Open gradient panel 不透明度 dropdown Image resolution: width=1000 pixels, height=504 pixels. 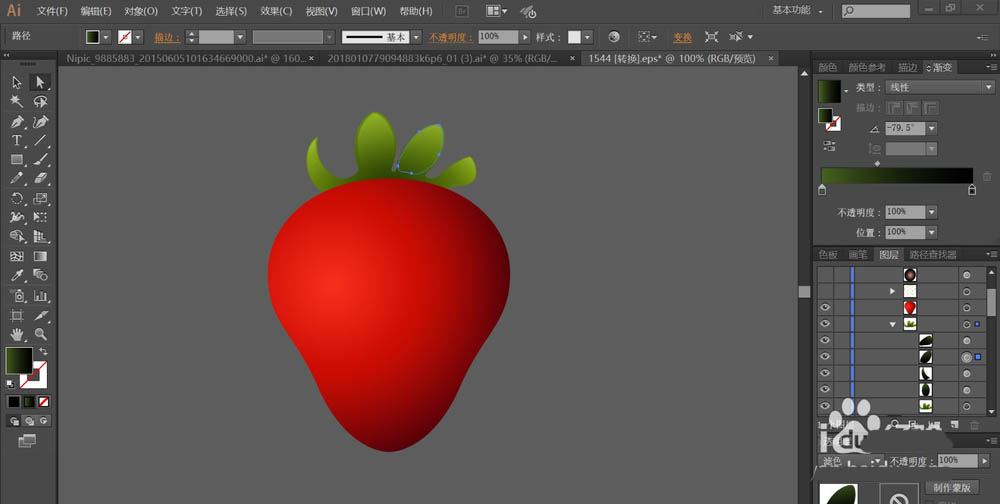[932, 212]
